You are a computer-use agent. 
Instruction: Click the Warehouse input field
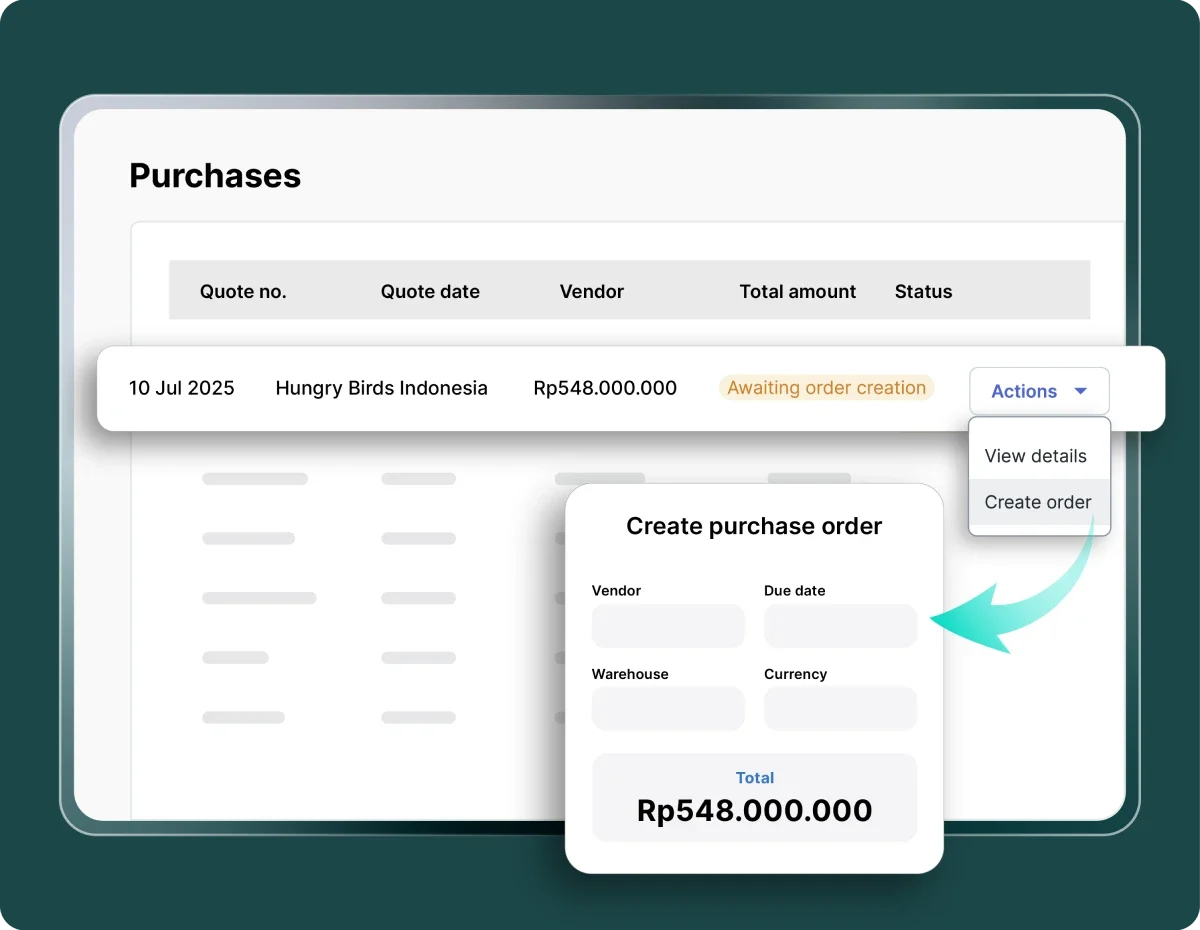[x=667, y=709]
